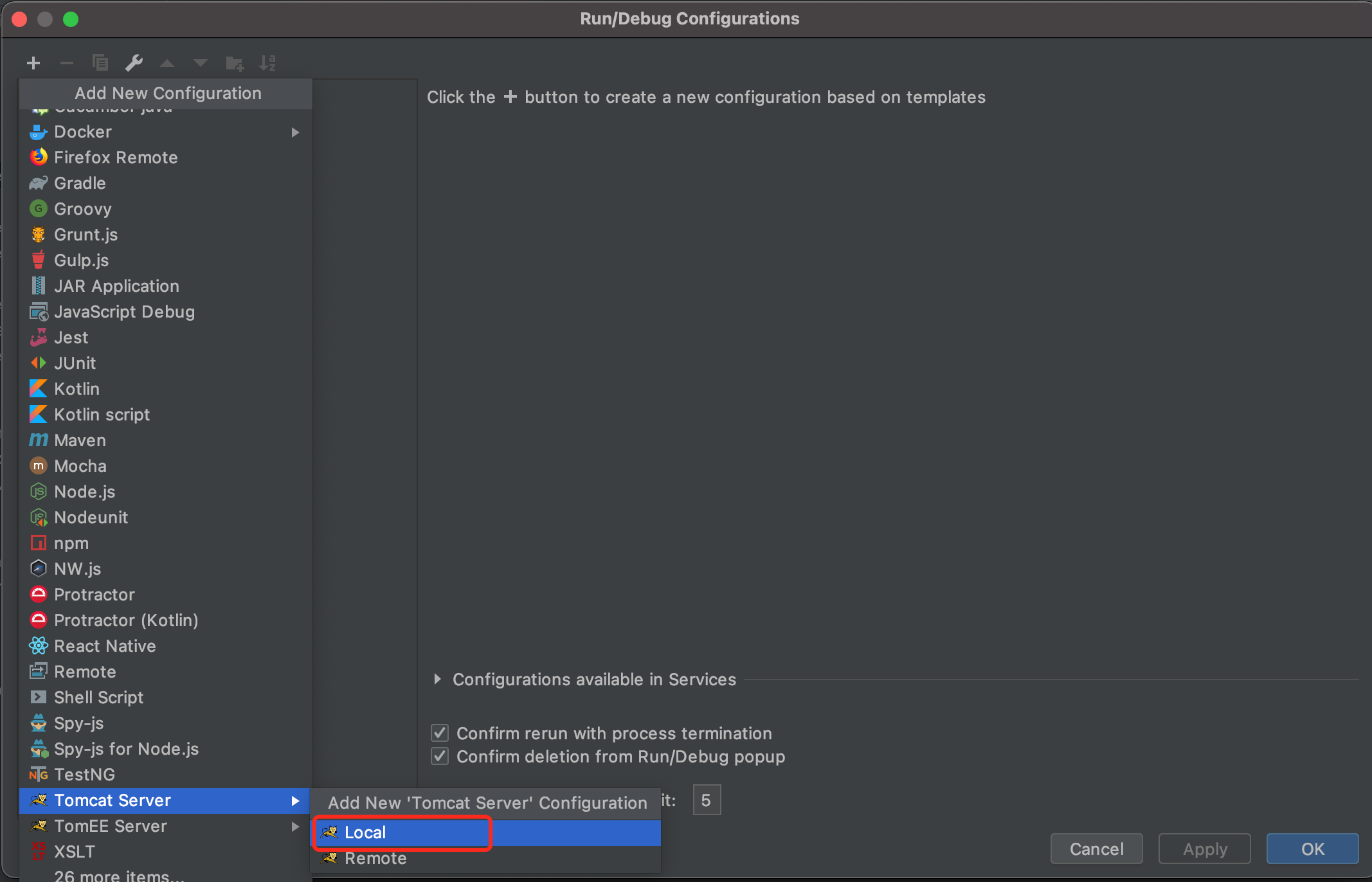Click the temporary configurations limit field
The height and width of the screenshot is (882, 1372).
pyautogui.click(x=707, y=800)
